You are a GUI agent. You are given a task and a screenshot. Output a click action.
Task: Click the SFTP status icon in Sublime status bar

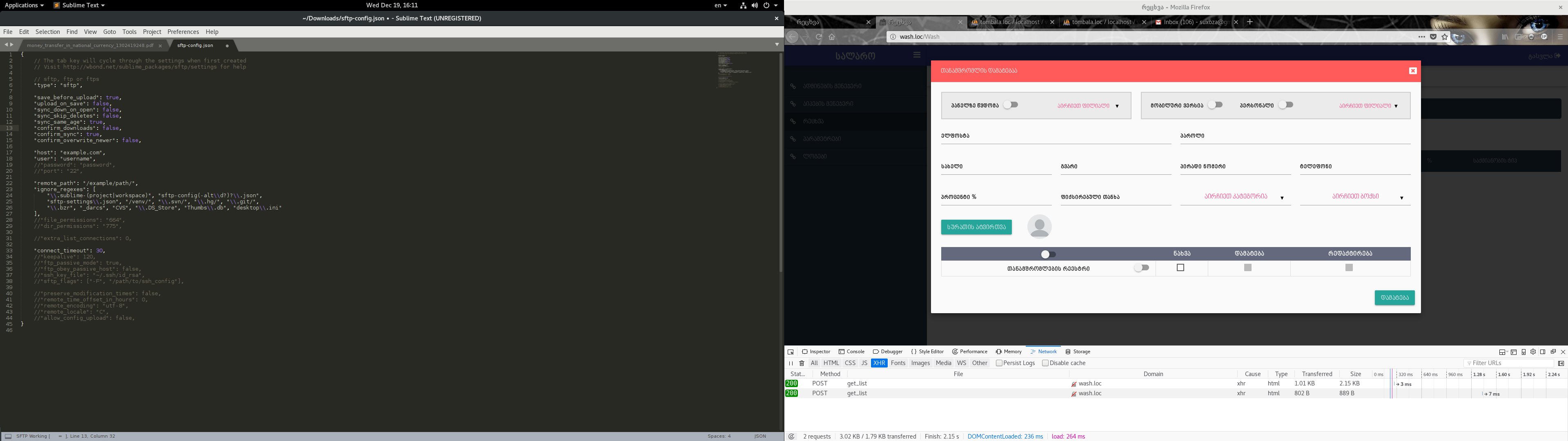click(8, 436)
